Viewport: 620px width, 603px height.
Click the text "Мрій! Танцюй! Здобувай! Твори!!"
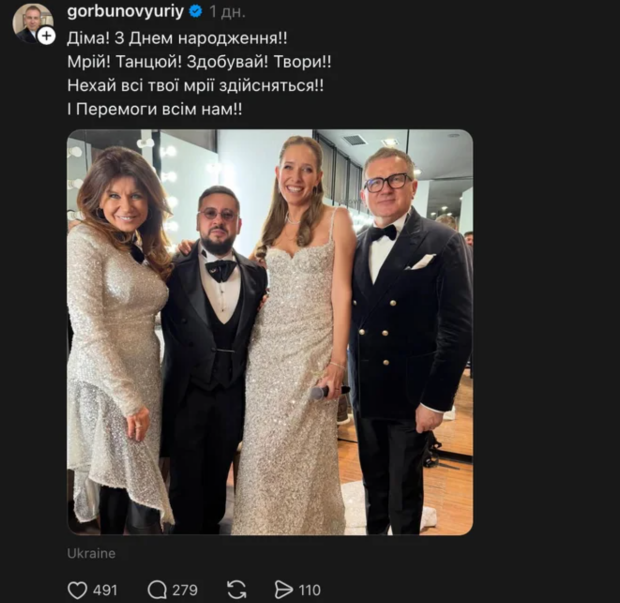coord(196,61)
